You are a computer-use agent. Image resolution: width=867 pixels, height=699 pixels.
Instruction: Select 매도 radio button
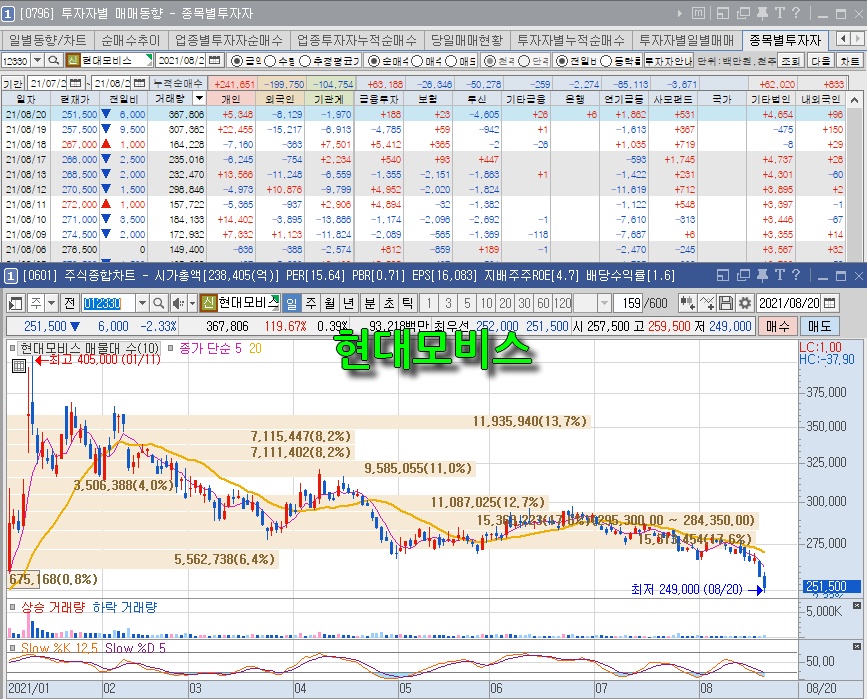451,61
